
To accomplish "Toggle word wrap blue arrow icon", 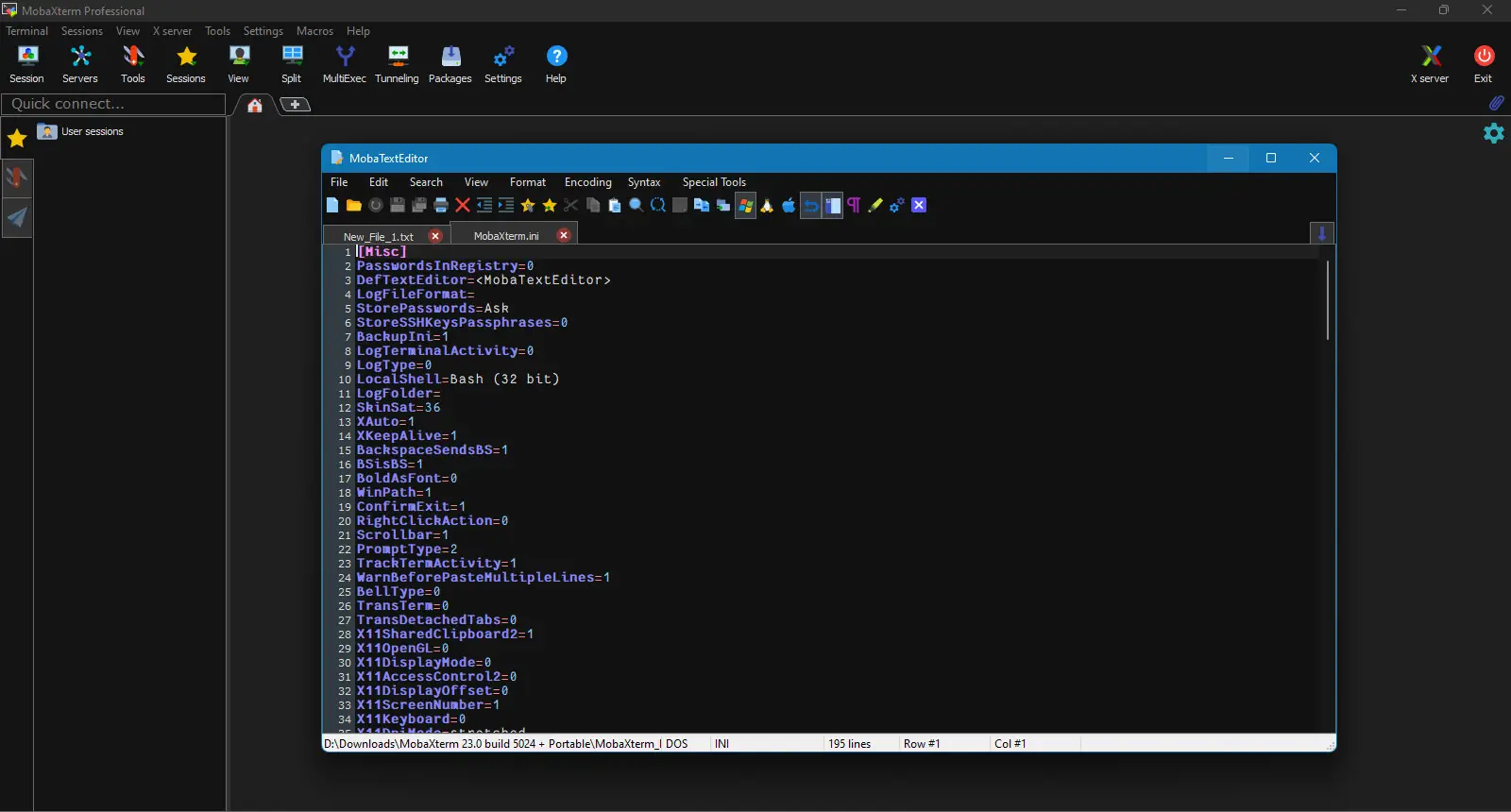I will tap(810, 205).
